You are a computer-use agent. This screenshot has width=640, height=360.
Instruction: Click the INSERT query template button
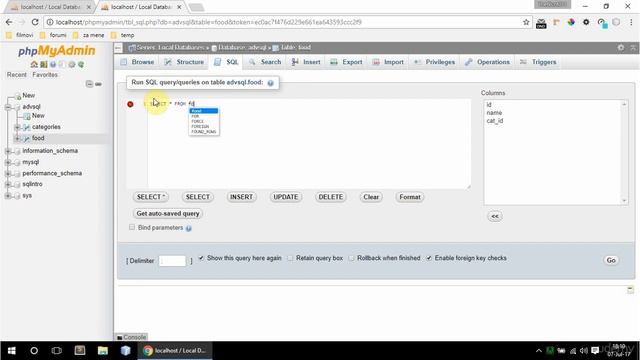point(241,197)
